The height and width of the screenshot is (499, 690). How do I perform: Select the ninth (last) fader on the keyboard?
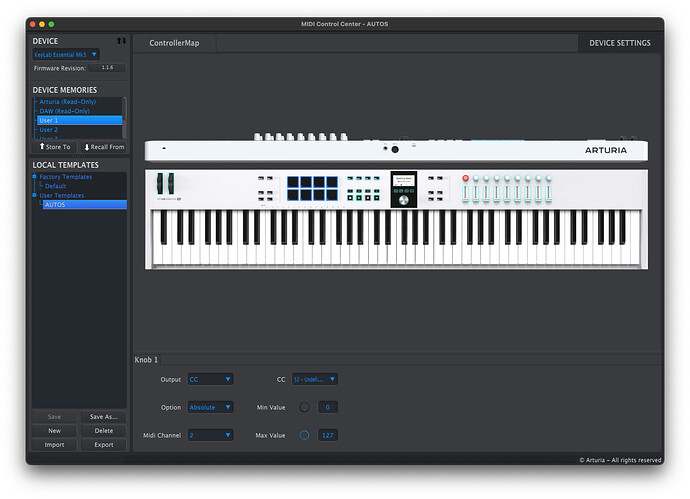coord(548,194)
